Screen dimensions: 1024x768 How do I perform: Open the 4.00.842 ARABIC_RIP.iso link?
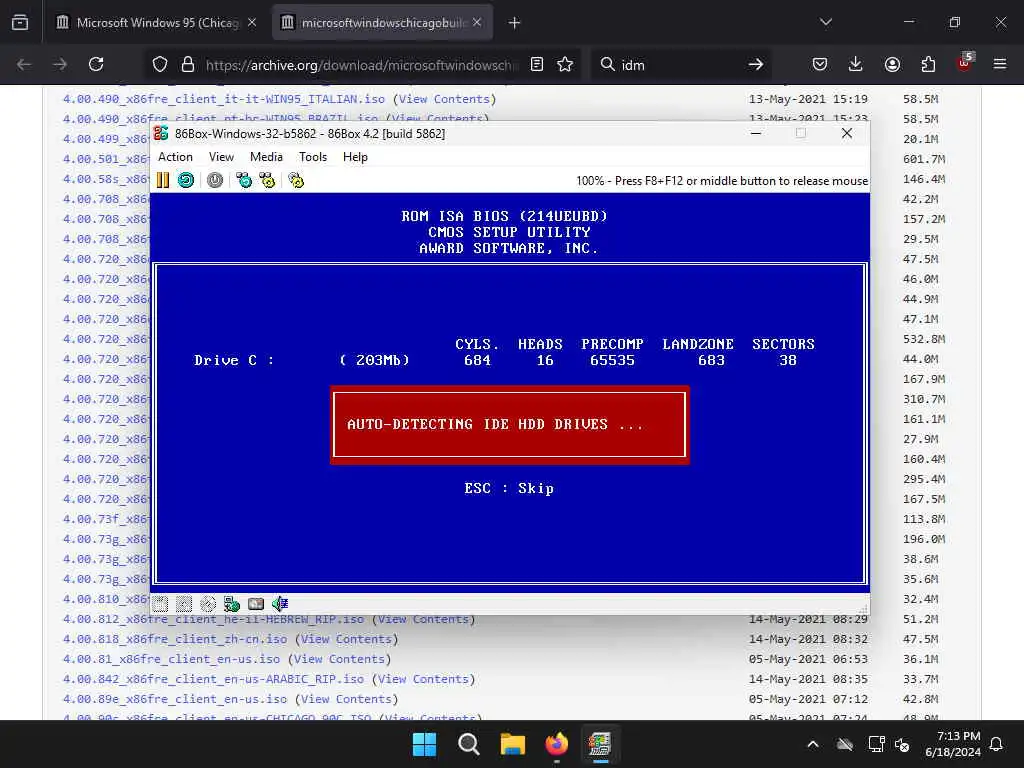click(x=213, y=679)
